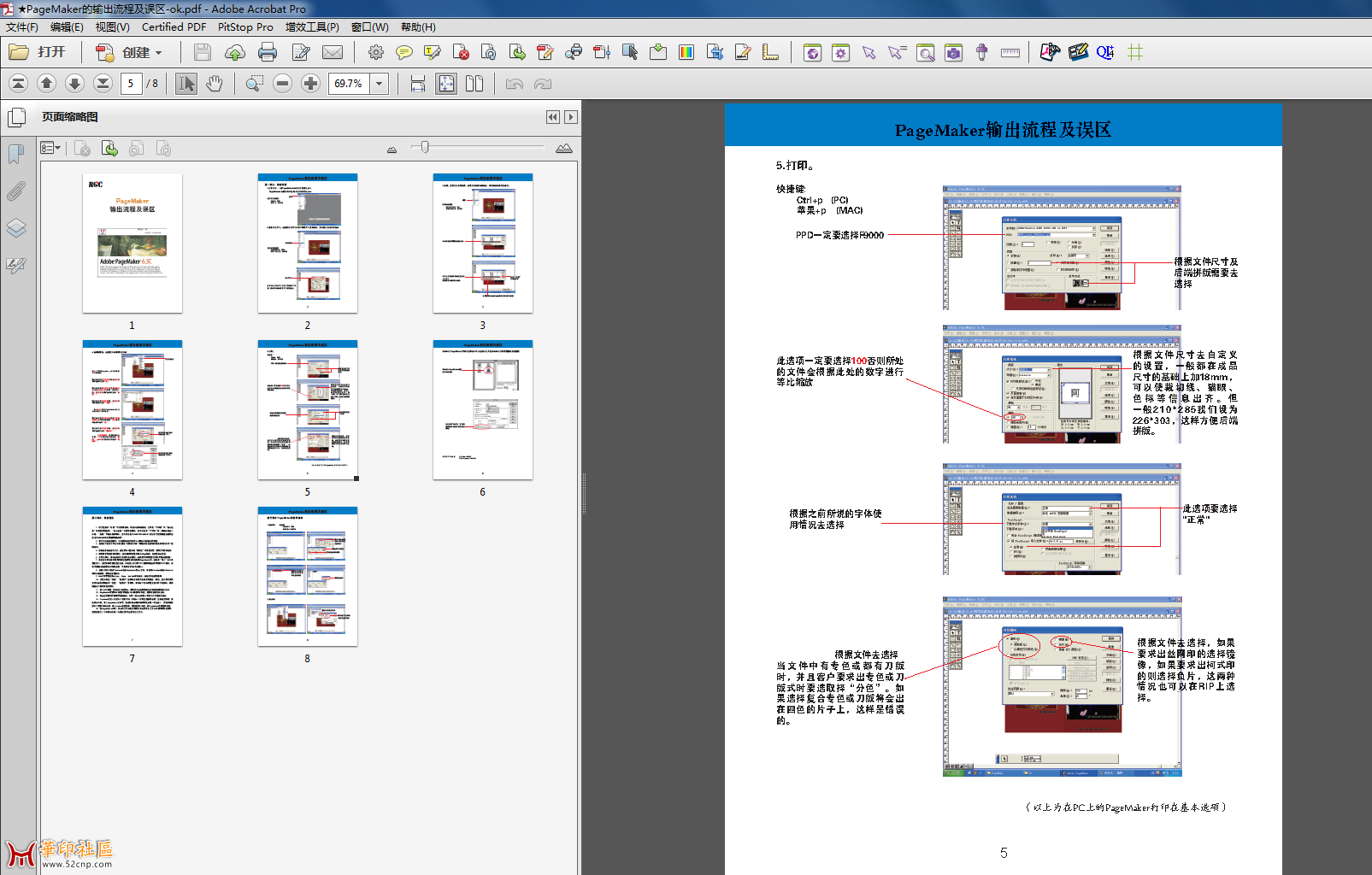Adjust the thumbnail size slider handle
The height and width of the screenshot is (875, 1372).
[424, 147]
